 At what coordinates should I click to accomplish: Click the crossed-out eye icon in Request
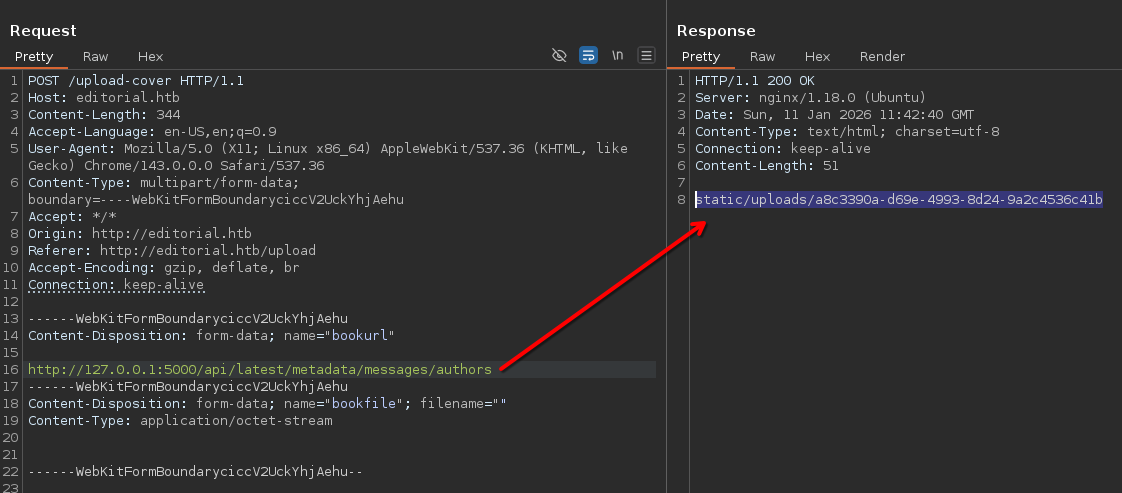pyautogui.click(x=560, y=56)
